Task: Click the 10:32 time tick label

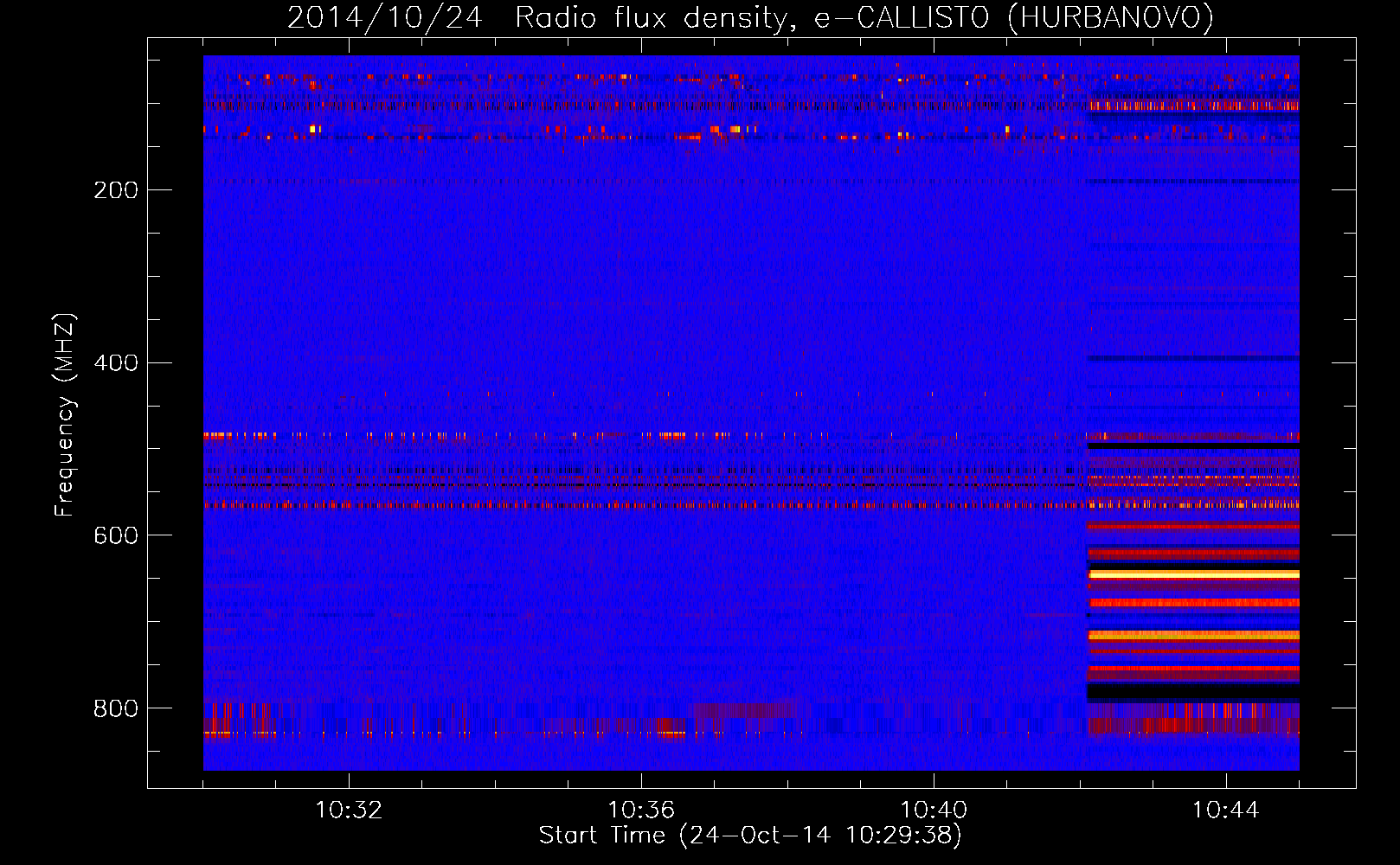Action: coord(349,811)
